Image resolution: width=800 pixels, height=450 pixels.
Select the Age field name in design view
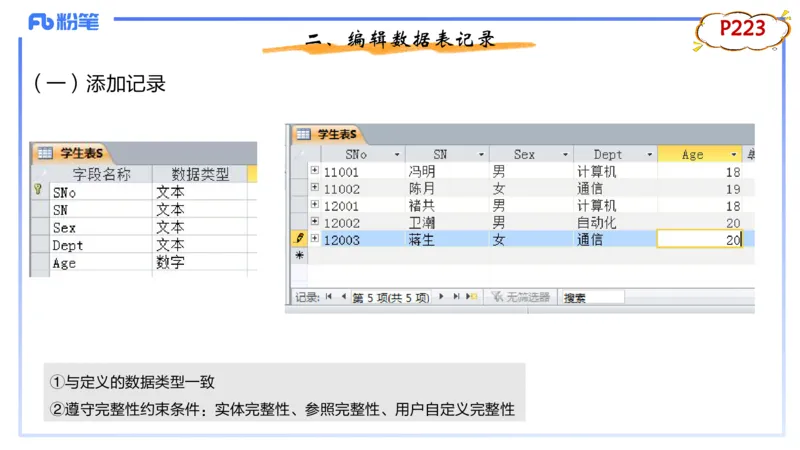pyautogui.click(x=101, y=263)
